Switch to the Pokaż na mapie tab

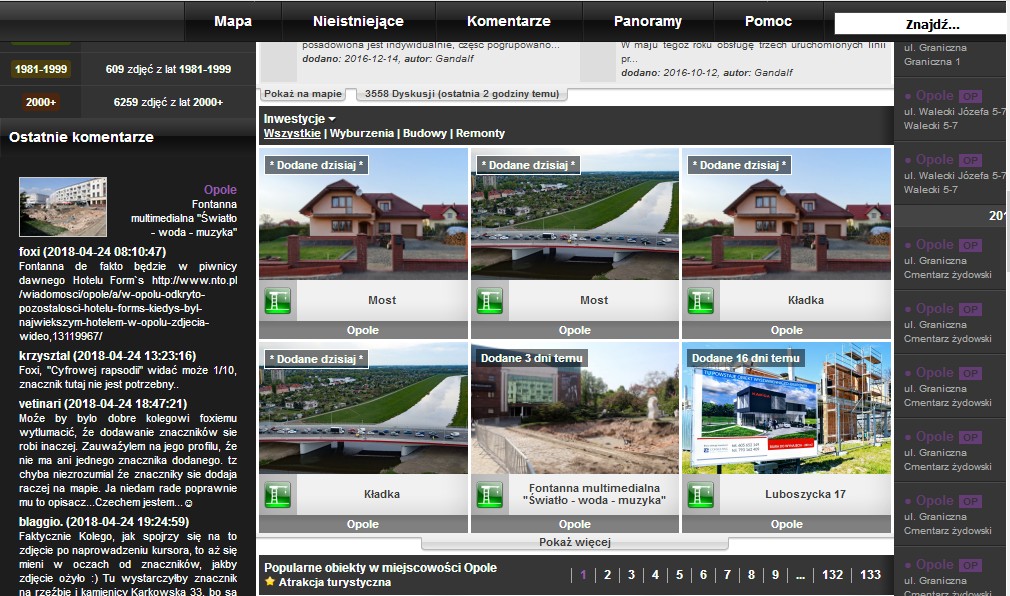pyautogui.click(x=303, y=94)
